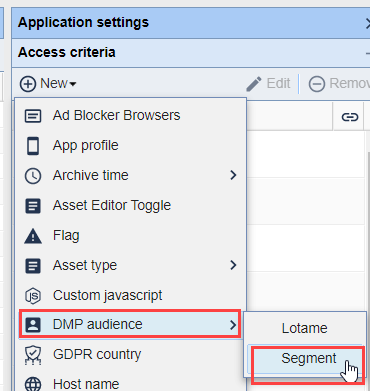This screenshot has width=370, height=391.
Task: Click the App profile phone icon
Action: (x=33, y=146)
